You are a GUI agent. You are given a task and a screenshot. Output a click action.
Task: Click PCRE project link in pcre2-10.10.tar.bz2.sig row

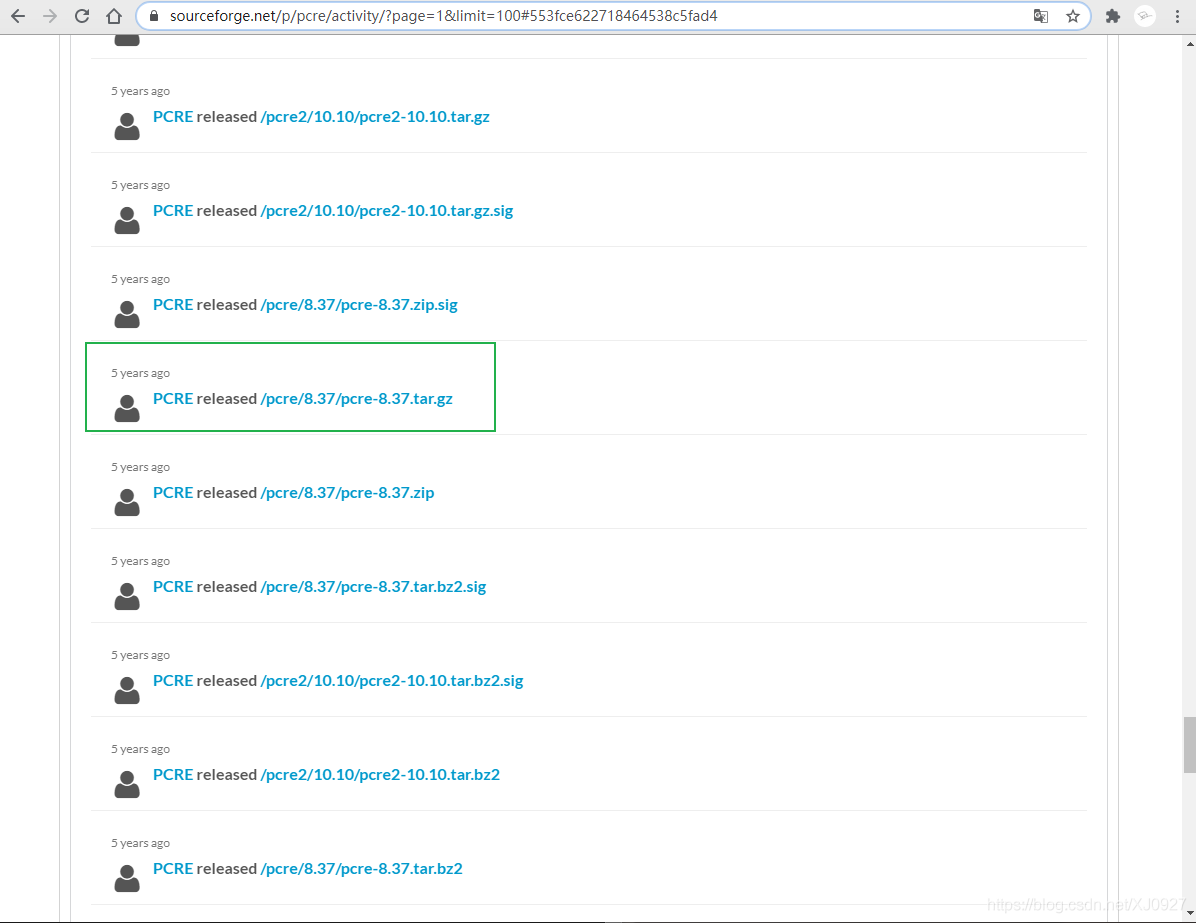click(173, 680)
